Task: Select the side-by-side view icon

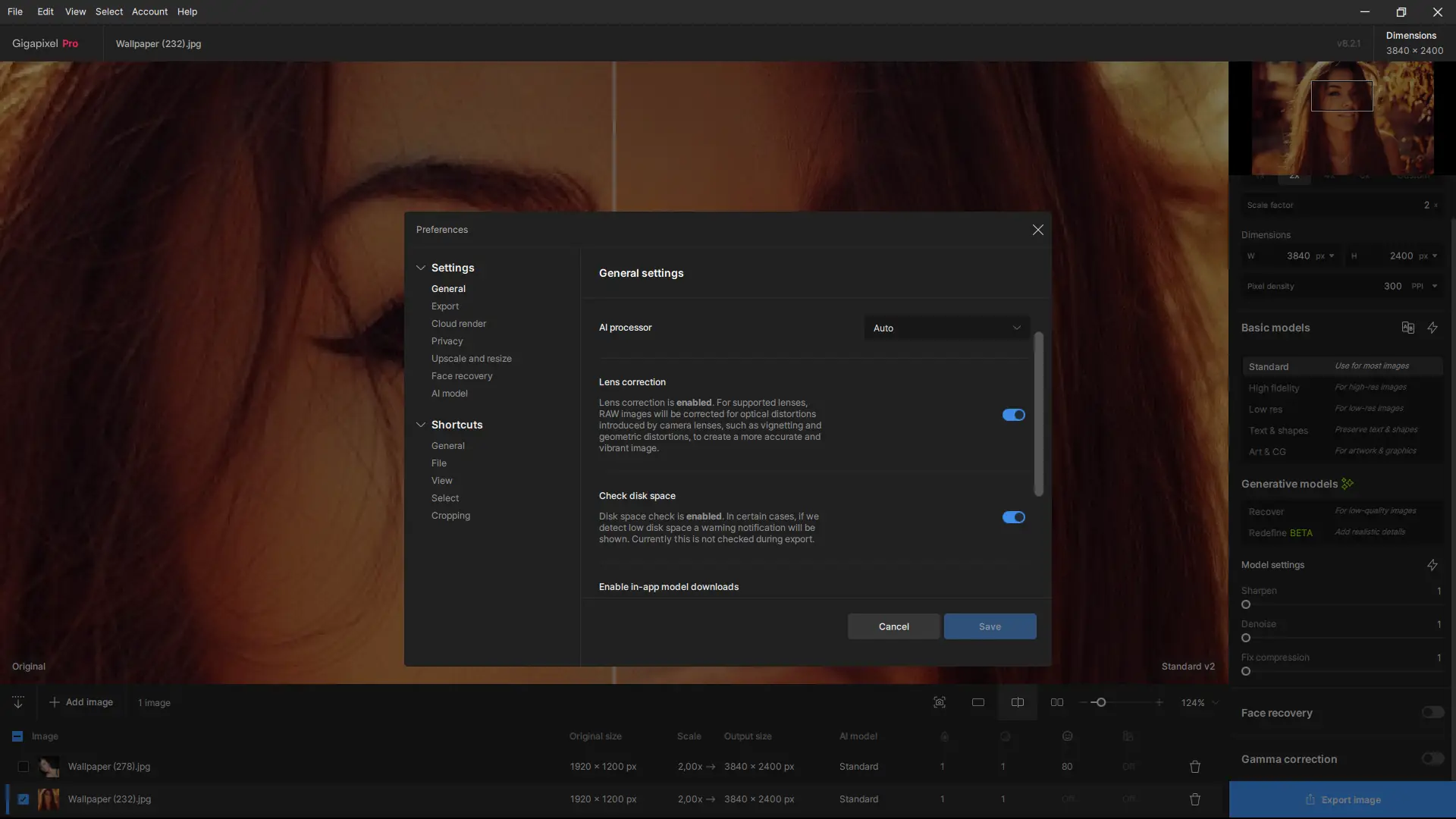Action: click(1057, 702)
